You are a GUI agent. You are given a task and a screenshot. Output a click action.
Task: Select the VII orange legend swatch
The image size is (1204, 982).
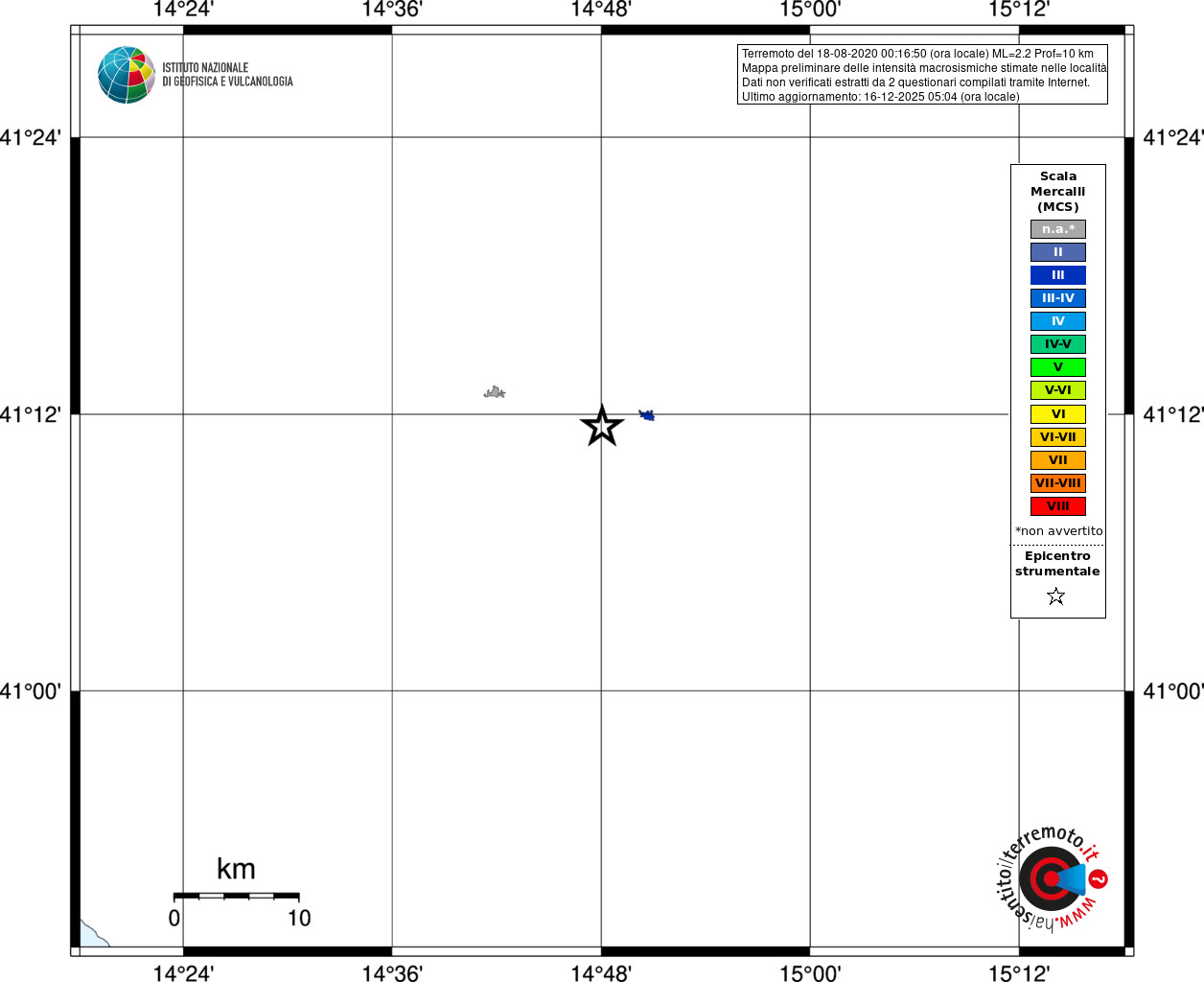[x=1058, y=460]
